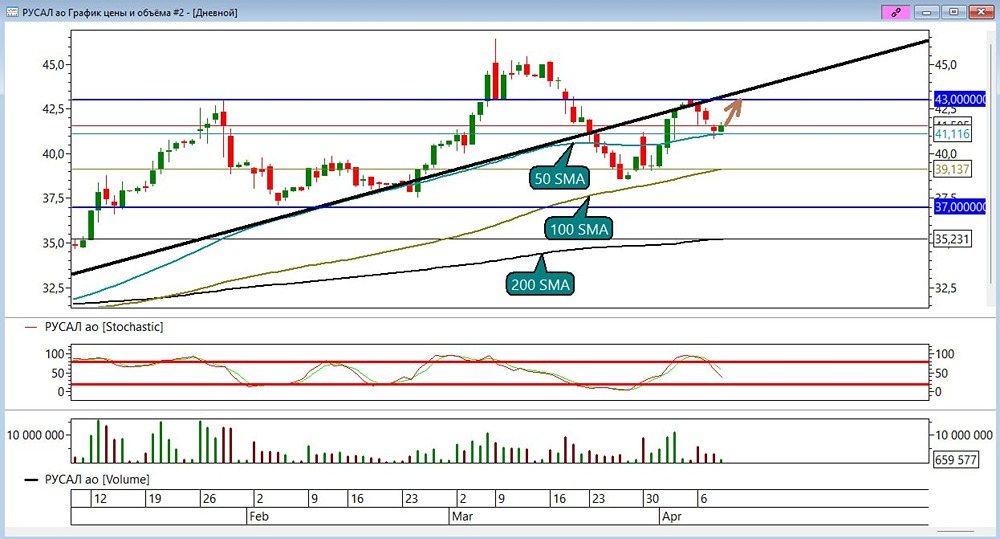Viewport: 1000px width, 539px height.
Task: Click the 41,116 moving average value tag
Action: pos(952,133)
